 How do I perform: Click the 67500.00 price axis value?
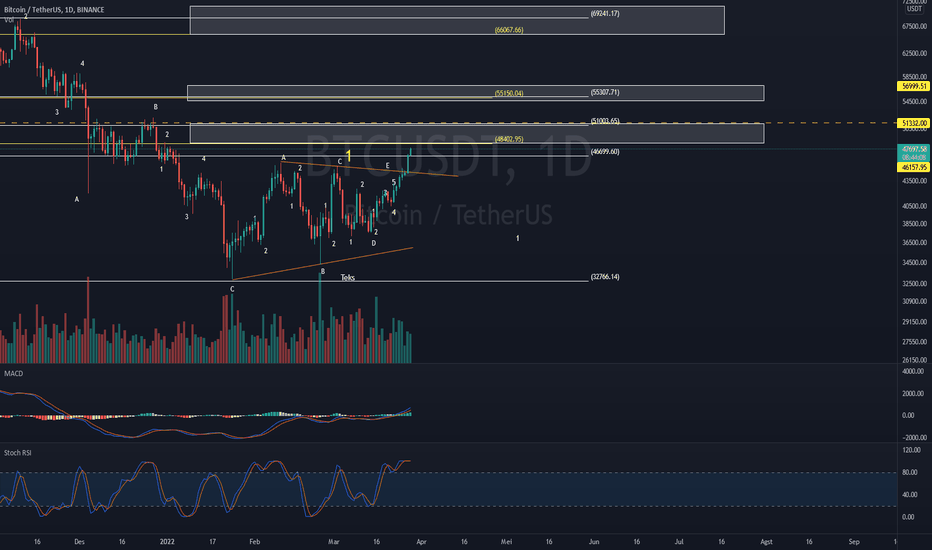click(x=914, y=26)
